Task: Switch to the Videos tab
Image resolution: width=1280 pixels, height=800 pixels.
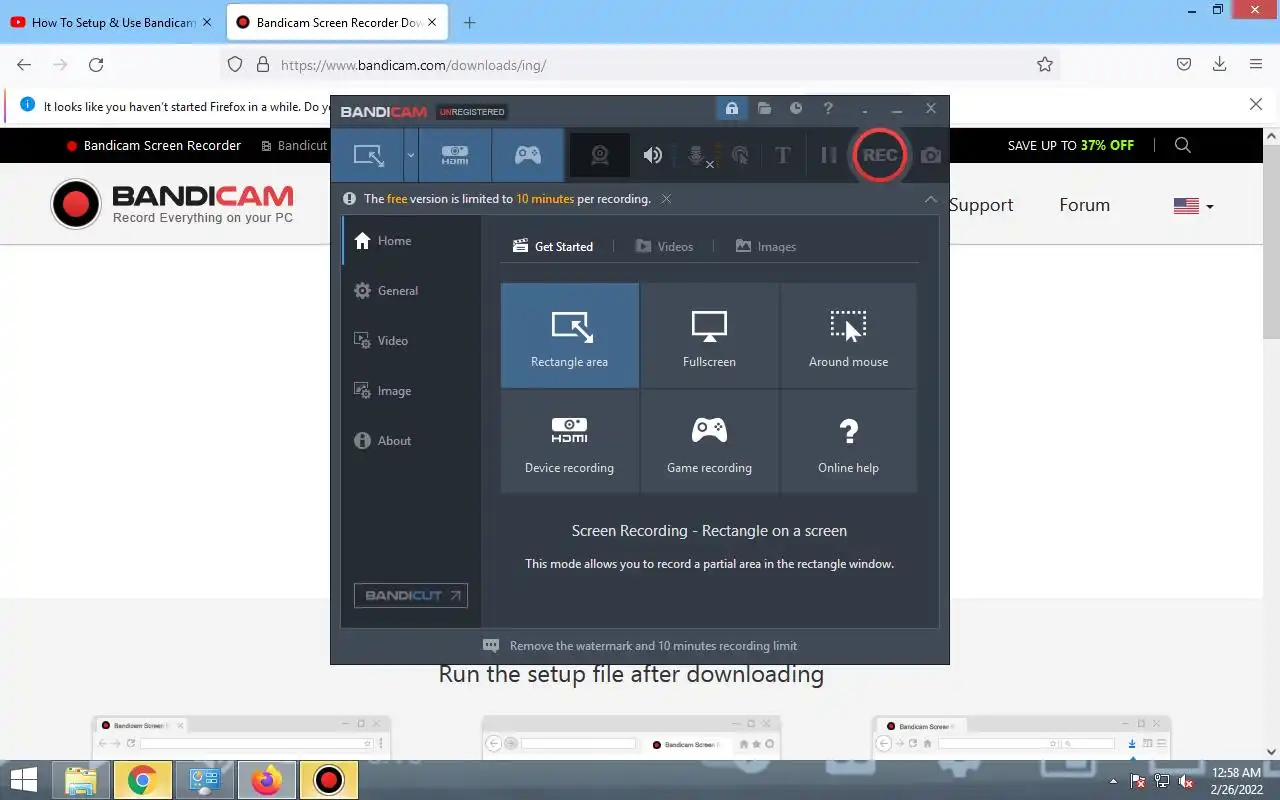Action: [x=664, y=246]
